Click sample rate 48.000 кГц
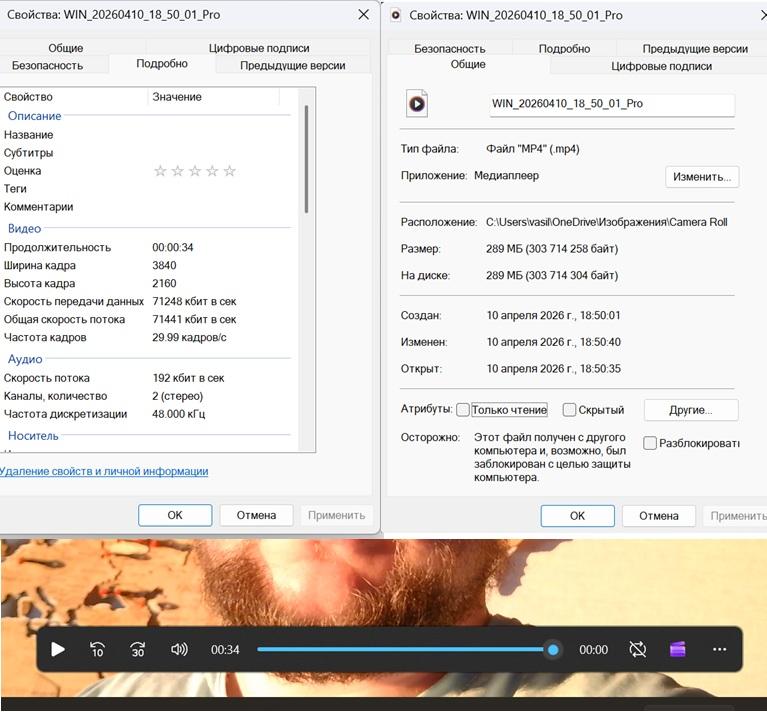The image size is (767, 712). click(179, 414)
